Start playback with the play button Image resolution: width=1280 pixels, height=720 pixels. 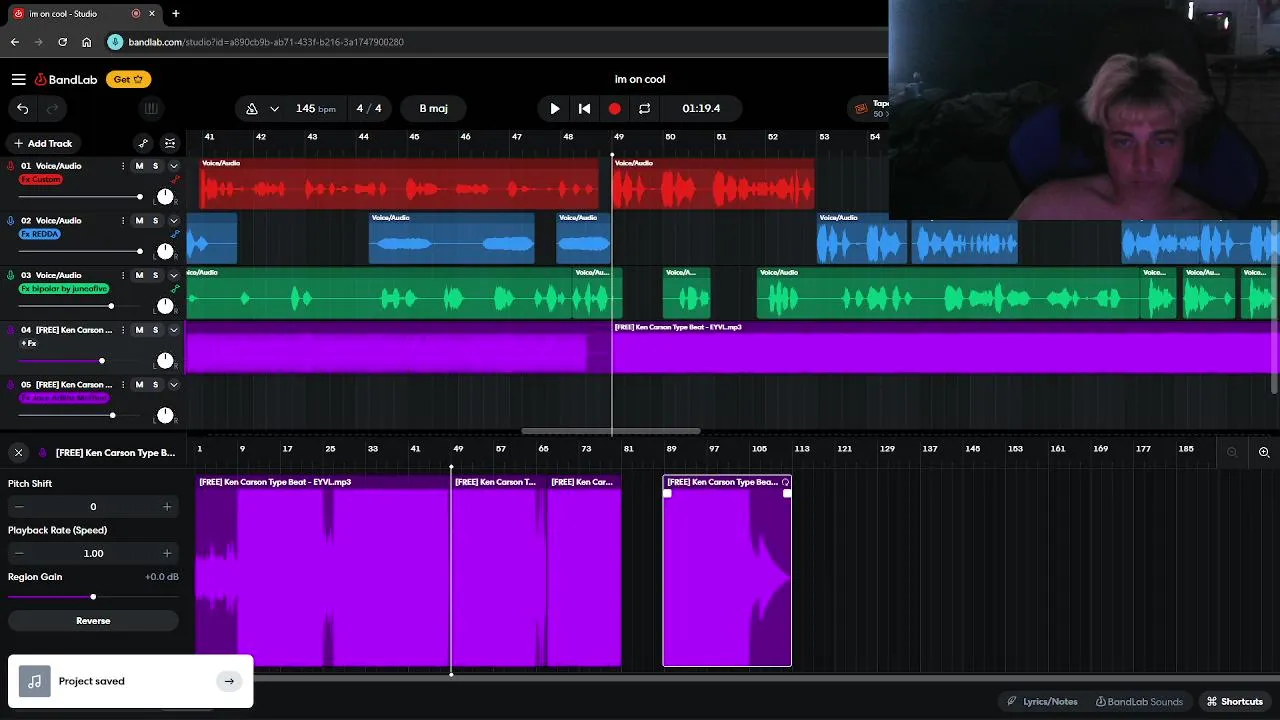[x=555, y=108]
